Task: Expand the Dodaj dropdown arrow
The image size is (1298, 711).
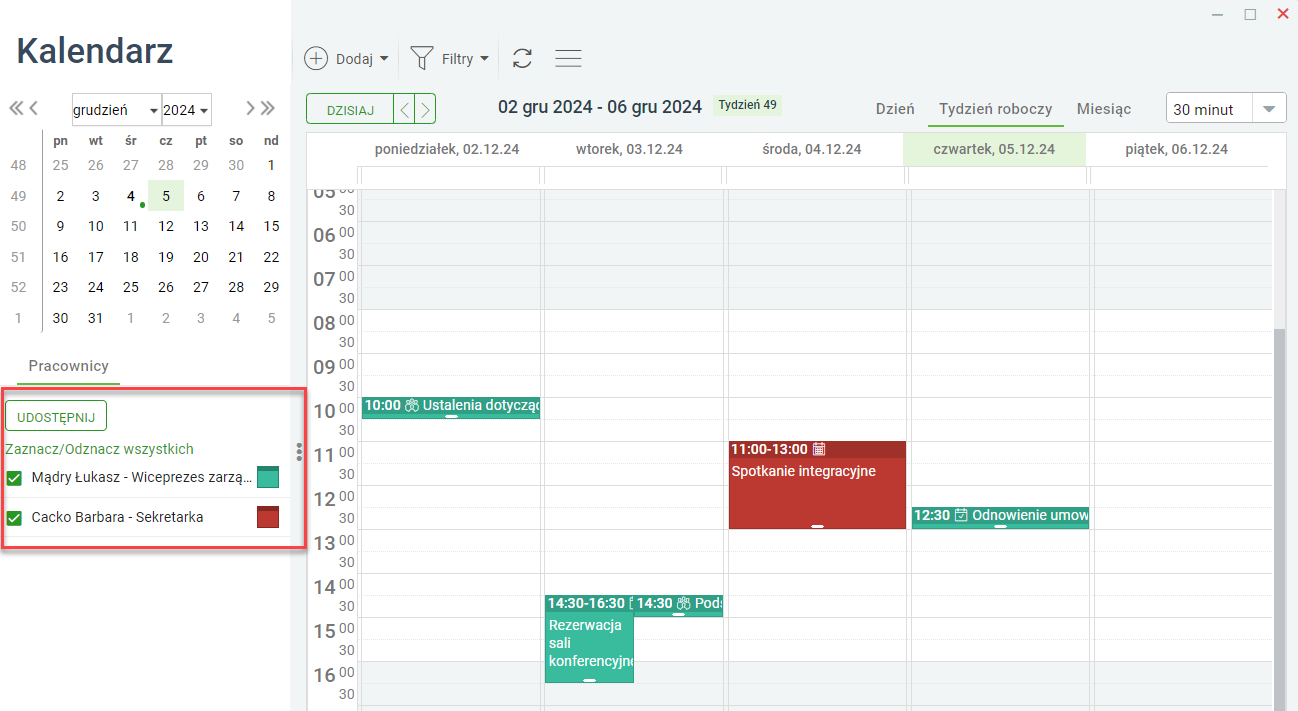Action: click(384, 59)
